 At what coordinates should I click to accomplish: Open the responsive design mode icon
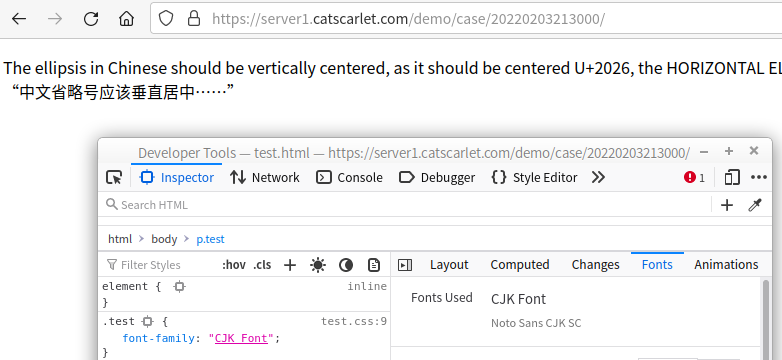tap(732, 178)
